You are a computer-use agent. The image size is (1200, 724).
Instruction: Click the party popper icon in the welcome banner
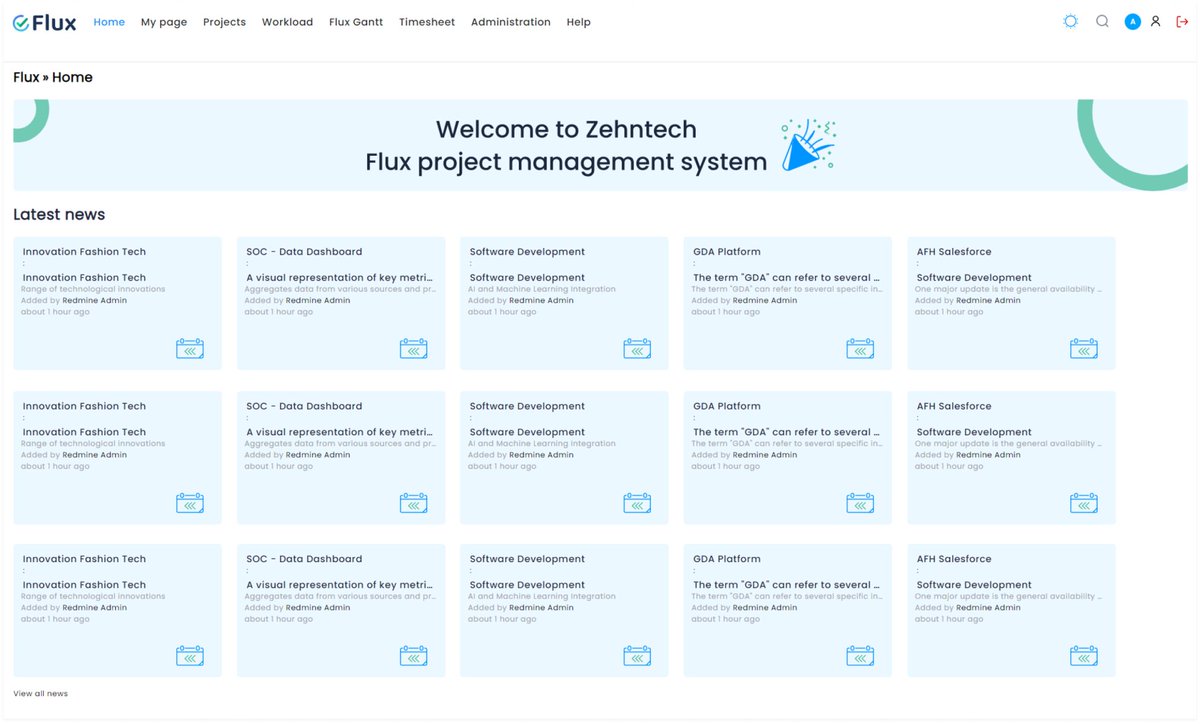tap(808, 145)
